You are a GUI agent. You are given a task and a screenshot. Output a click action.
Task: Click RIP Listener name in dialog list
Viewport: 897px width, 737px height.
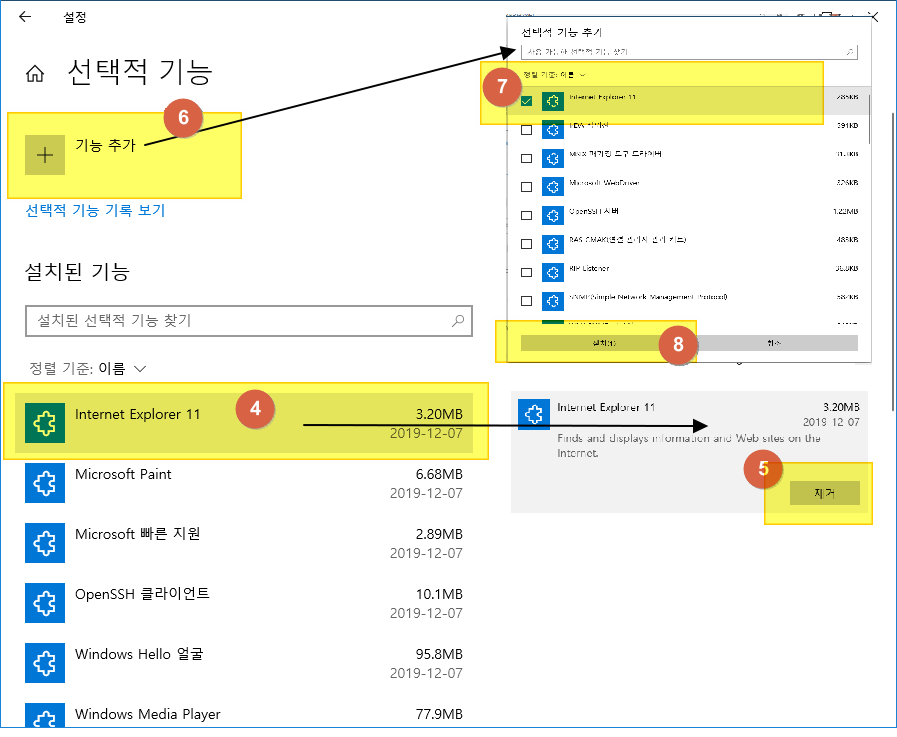pyautogui.click(x=589, y=268)
